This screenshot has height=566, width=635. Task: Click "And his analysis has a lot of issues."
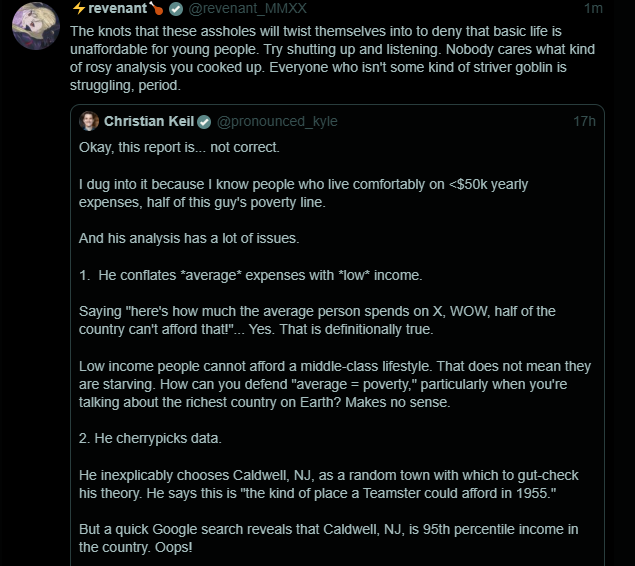pos(190,239)
